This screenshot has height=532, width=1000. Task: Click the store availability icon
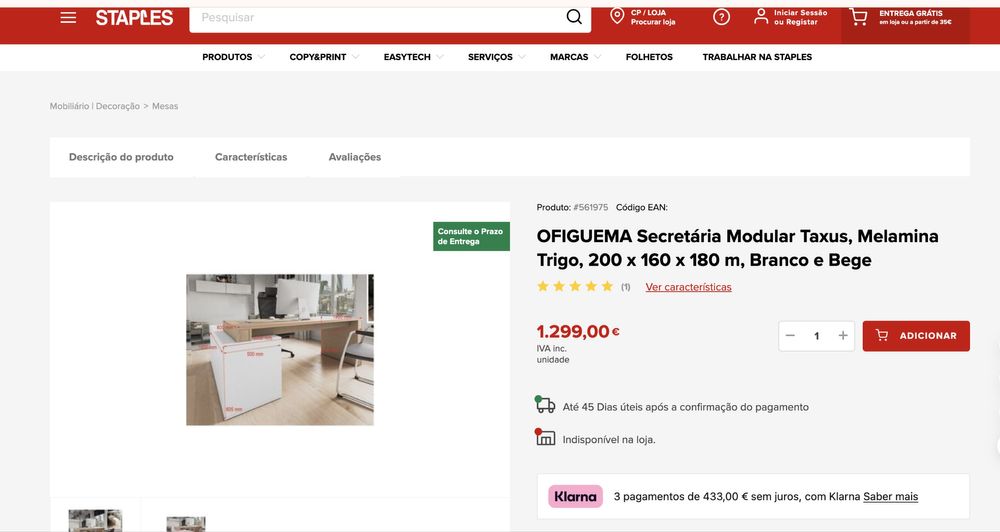(545, 437)
